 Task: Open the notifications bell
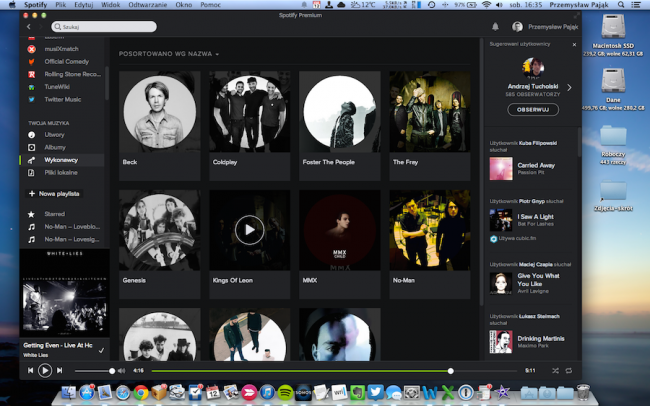click(495, 27)
